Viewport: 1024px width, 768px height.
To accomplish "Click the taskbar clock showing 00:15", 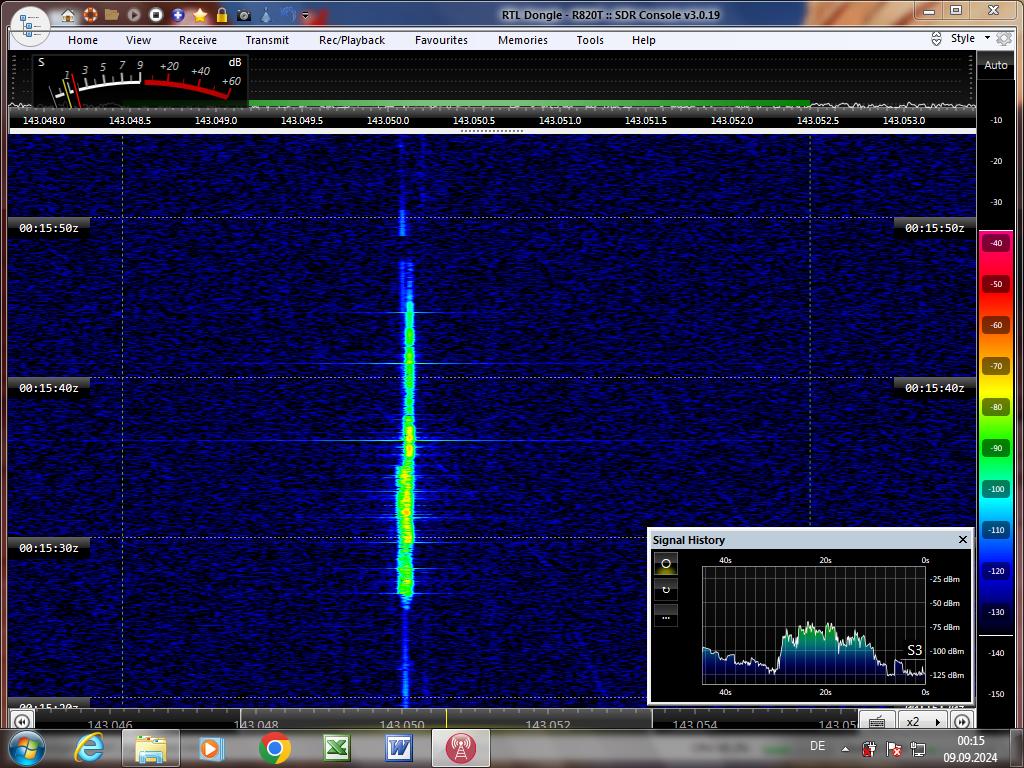I will click(970, 741).
